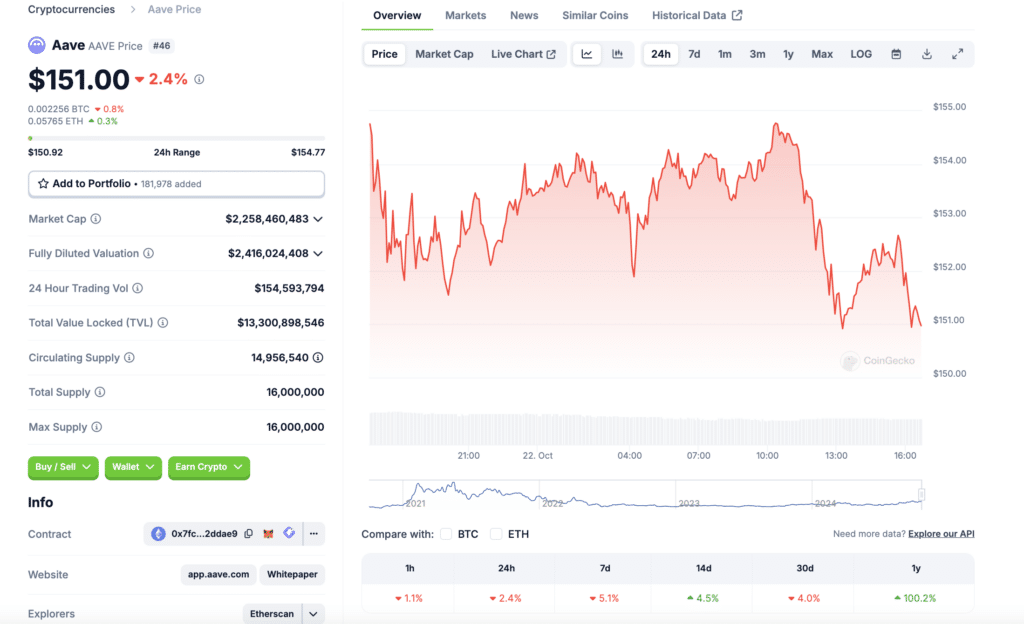1024x624 pixels.
Task: Click external link icon beside Historical Data
Action: pos(737,15)
